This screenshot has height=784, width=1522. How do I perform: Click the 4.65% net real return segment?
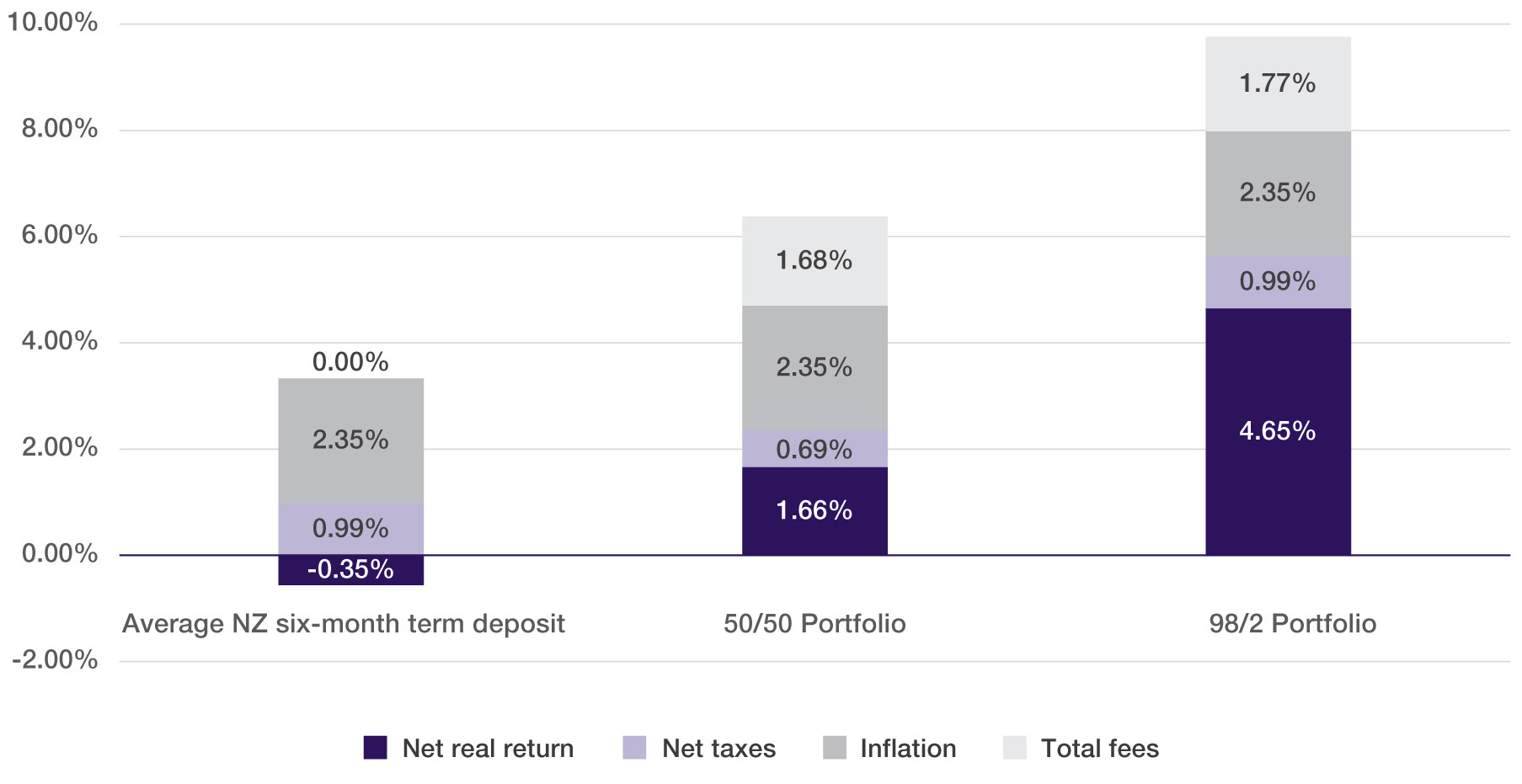coord(1277,431)
